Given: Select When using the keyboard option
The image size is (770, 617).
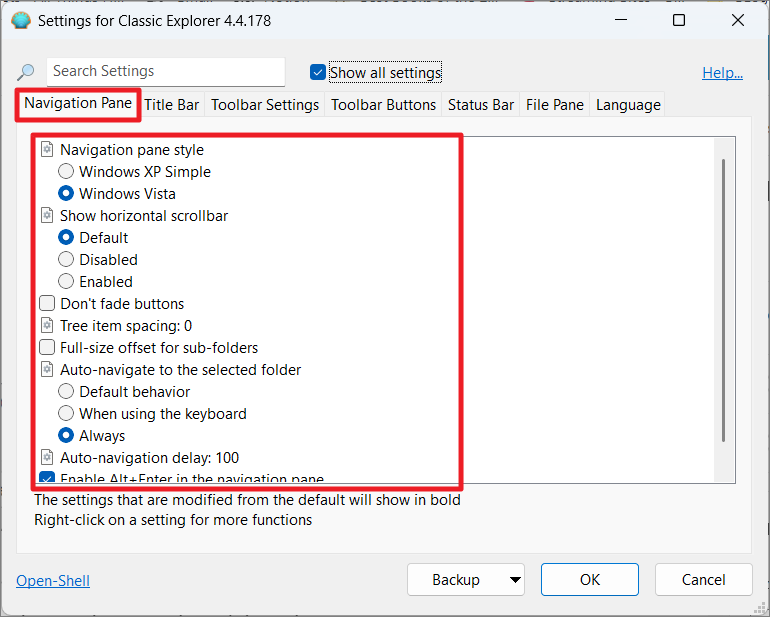Looking at the screenshot, I should pos(66,413).
